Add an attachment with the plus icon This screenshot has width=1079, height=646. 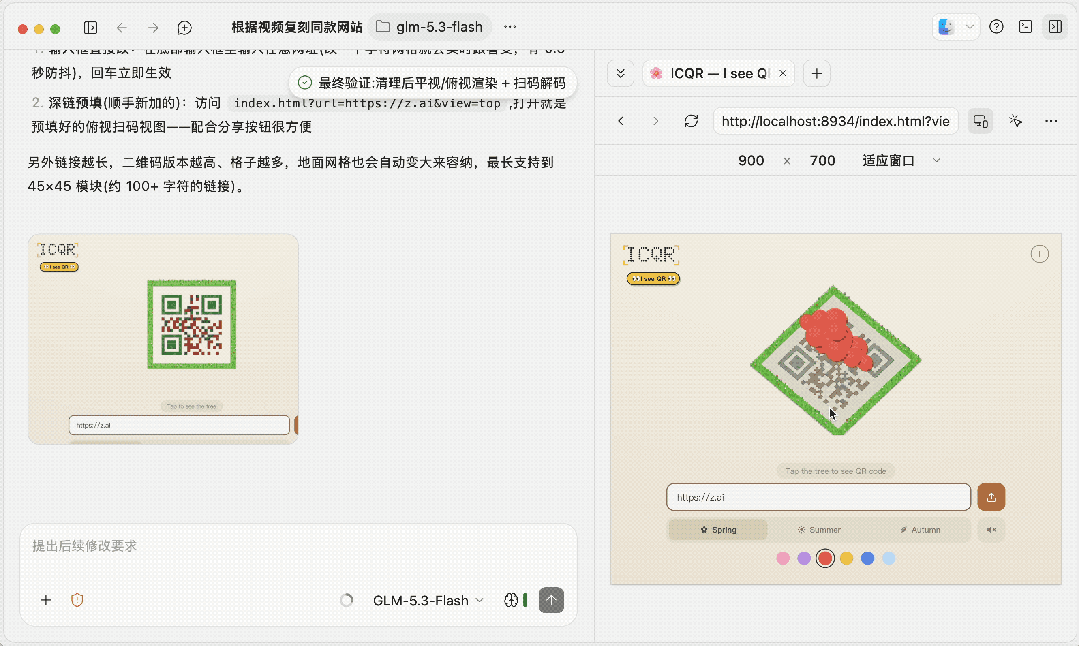tap(45, 600)
